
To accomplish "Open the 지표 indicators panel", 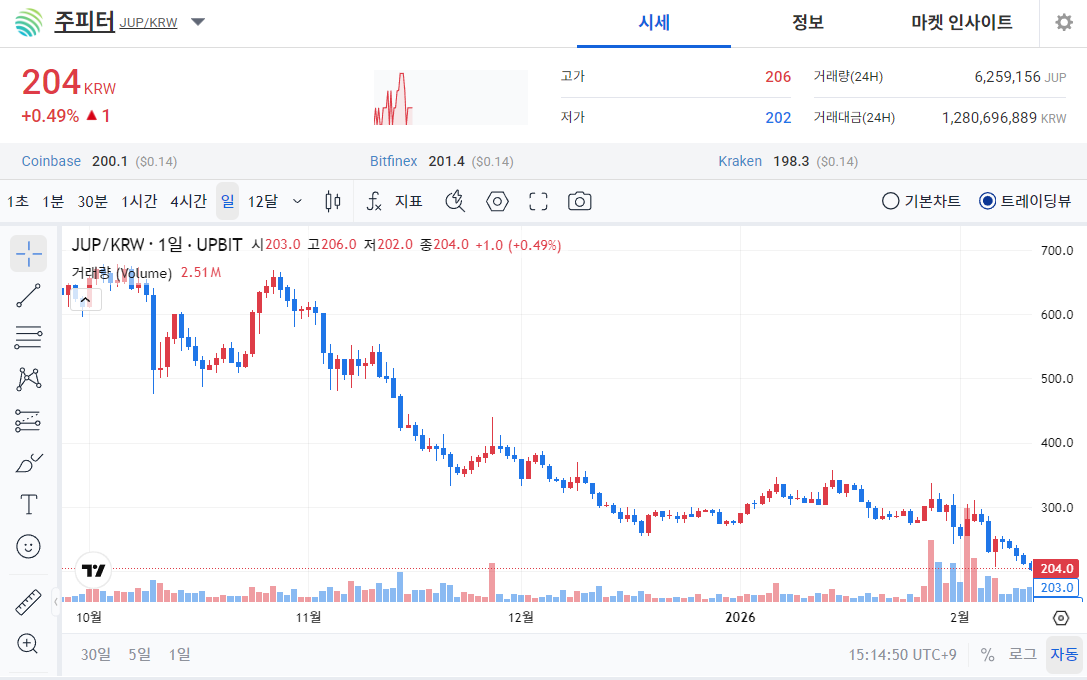I will [x=409, y=201].
